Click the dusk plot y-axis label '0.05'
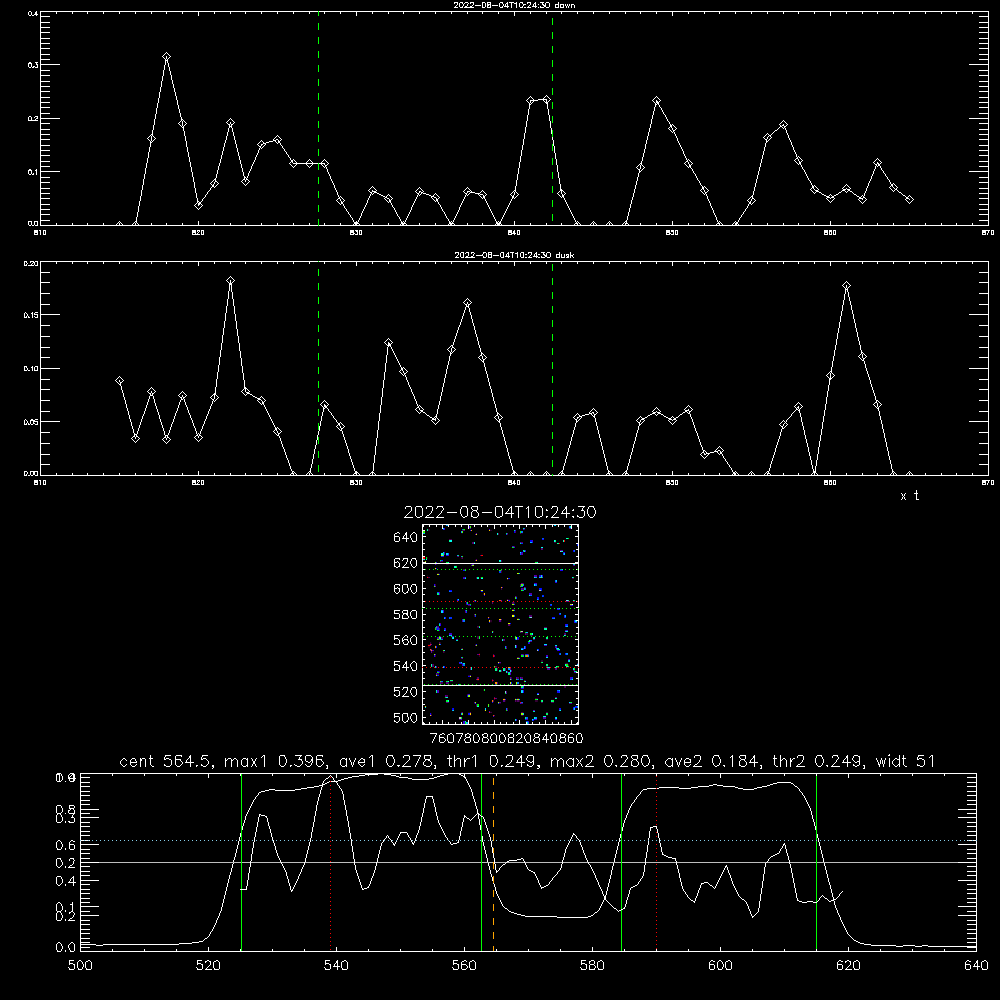 point(31,422)
